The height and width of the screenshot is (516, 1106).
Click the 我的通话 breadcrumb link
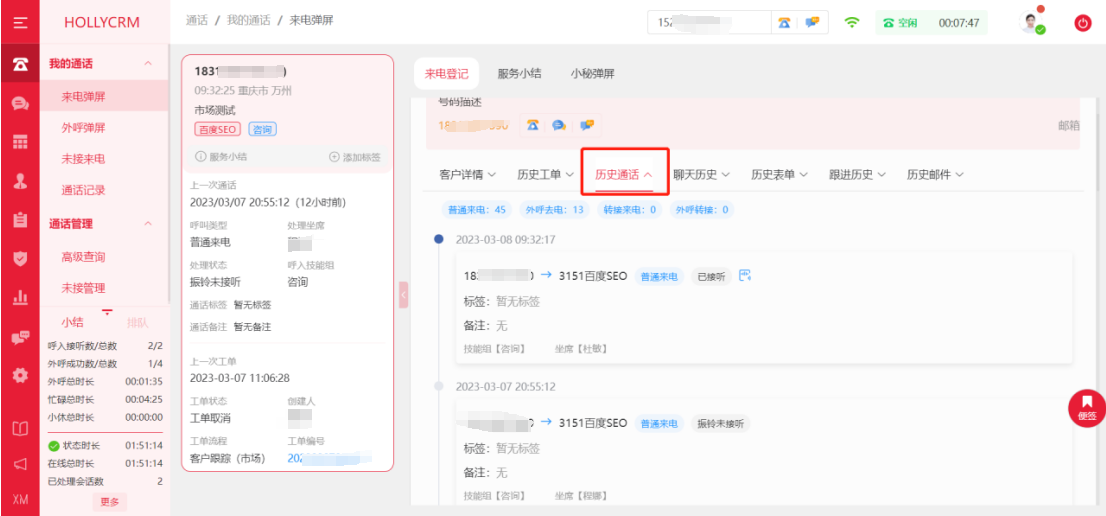(248, 20)
